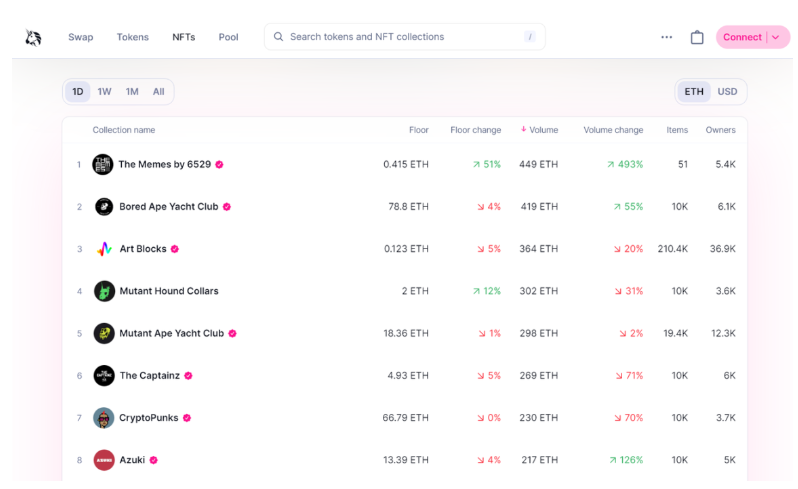Sort by Collection name column

124,130
